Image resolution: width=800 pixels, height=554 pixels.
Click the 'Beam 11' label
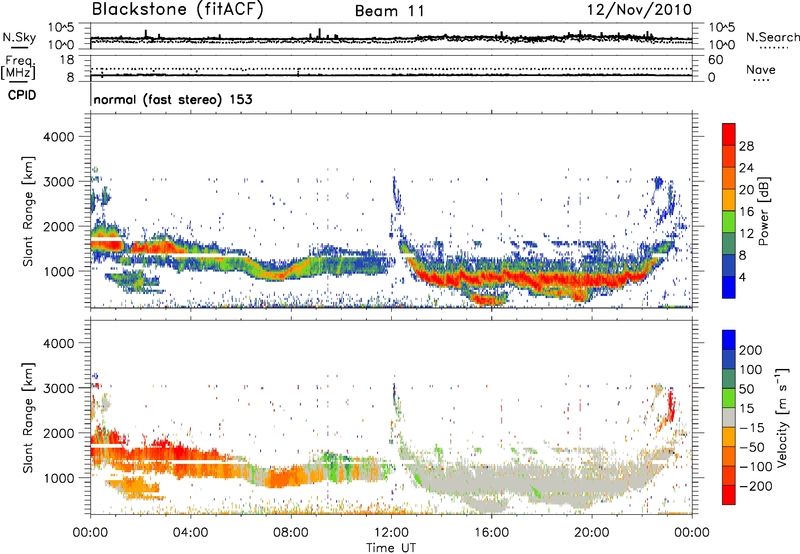[x=389, y=11]
